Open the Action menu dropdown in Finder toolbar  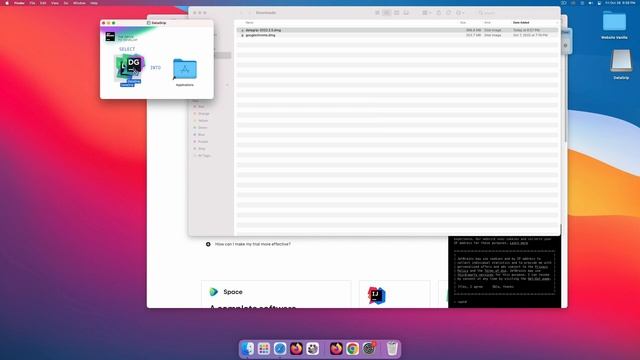coord(460,13)
